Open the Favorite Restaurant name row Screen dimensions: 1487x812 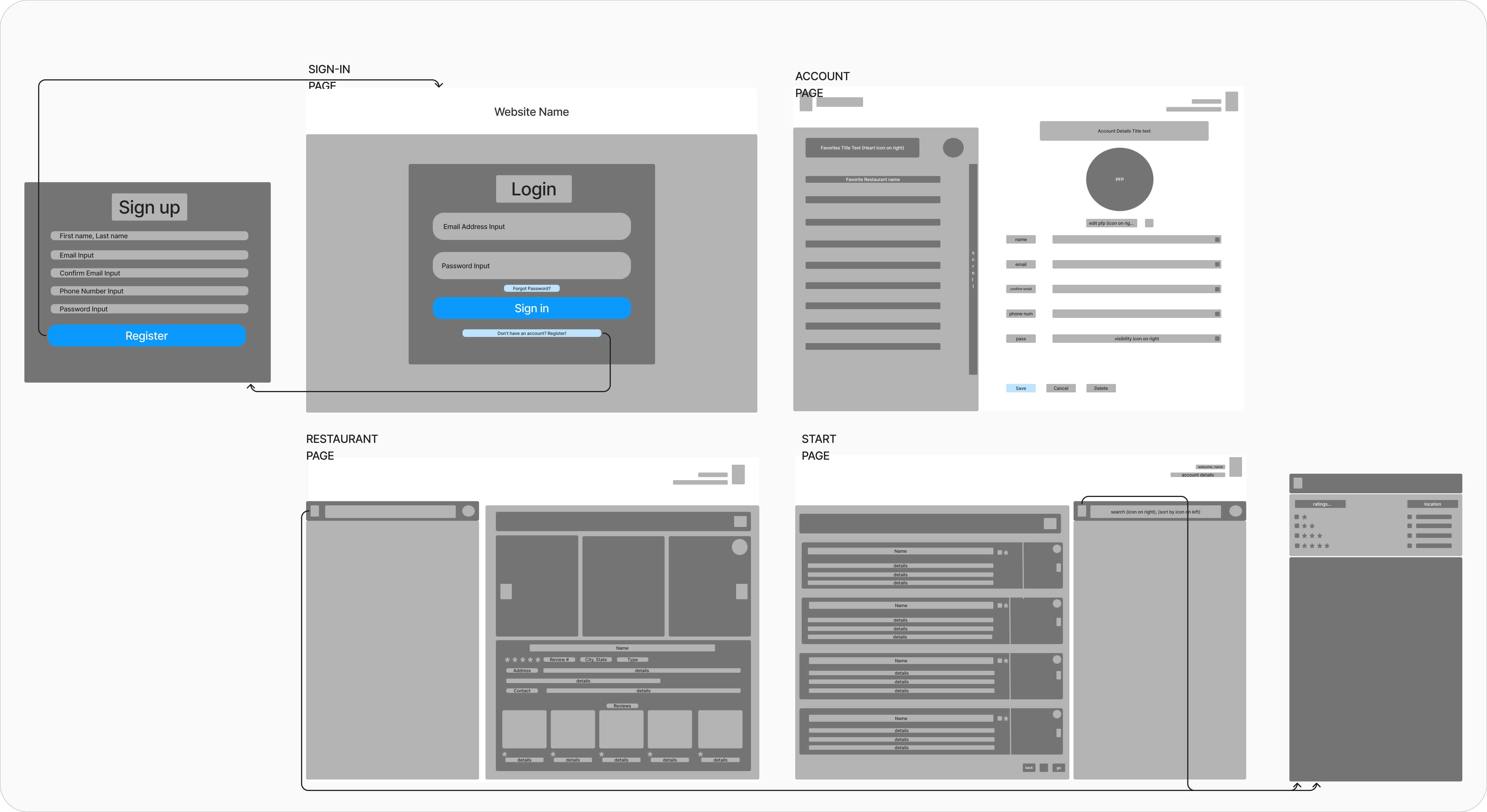(873, 179)
